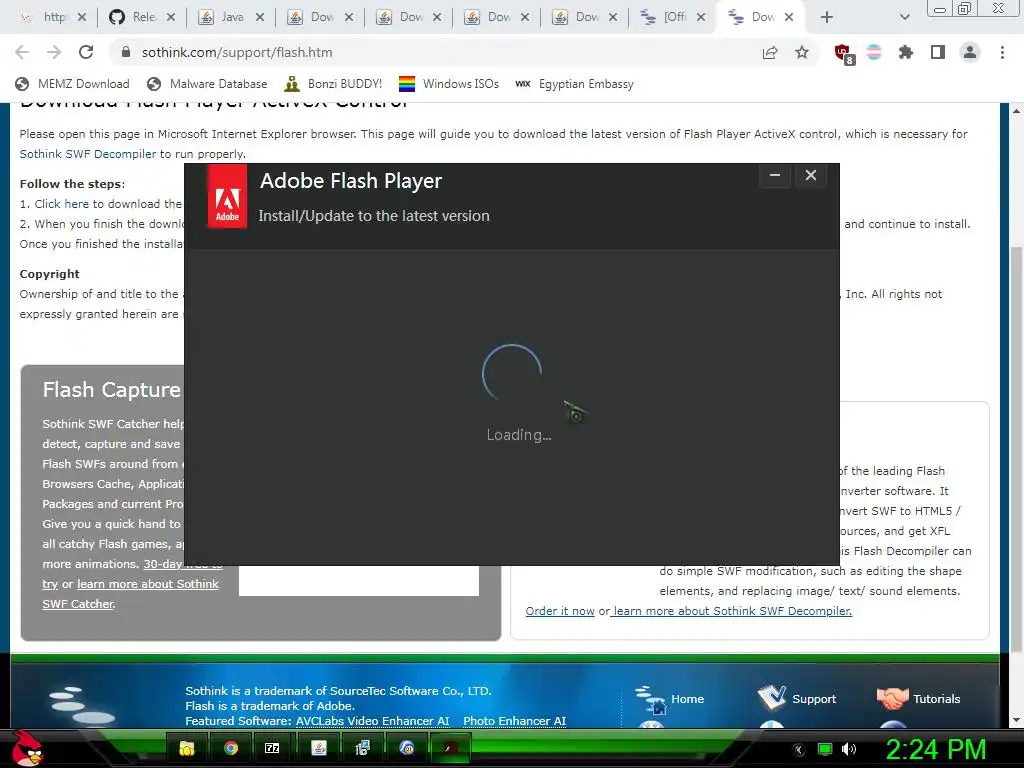
Task: Close the Adobe Flash Player dialog
Action: (810, 175)
